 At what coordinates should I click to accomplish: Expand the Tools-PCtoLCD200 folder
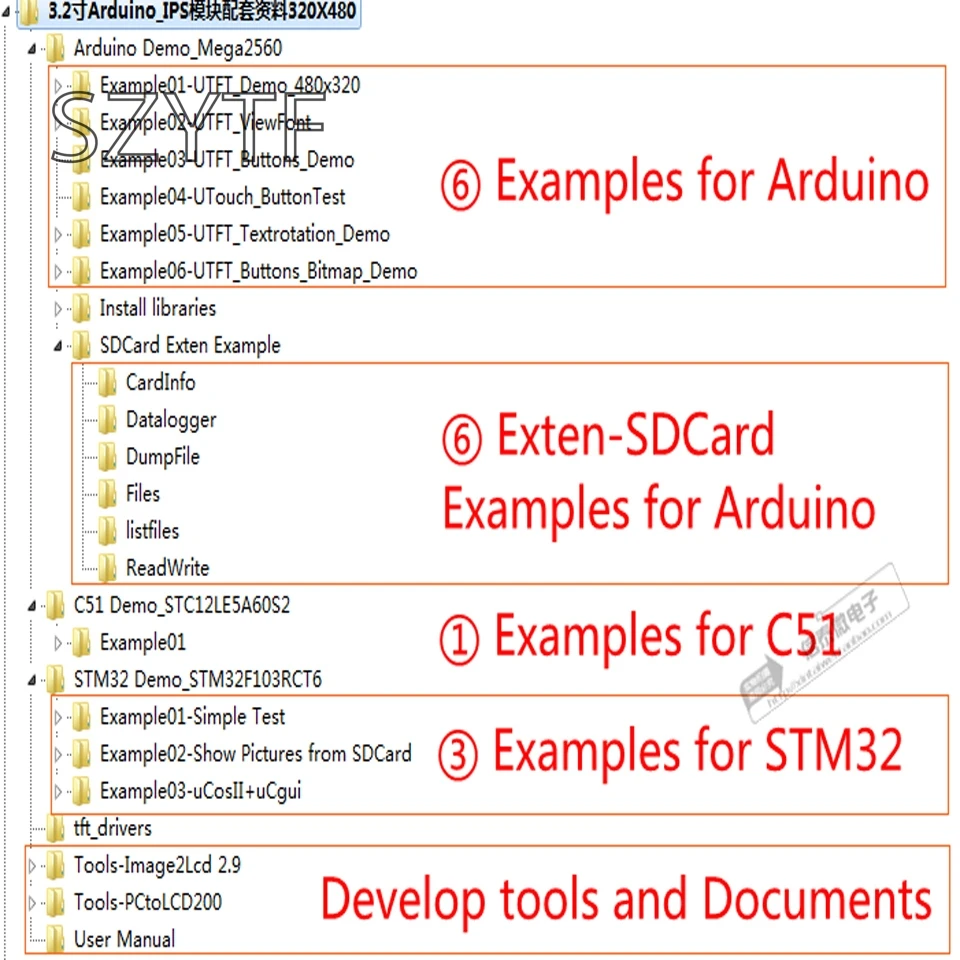tap(32, 902)
